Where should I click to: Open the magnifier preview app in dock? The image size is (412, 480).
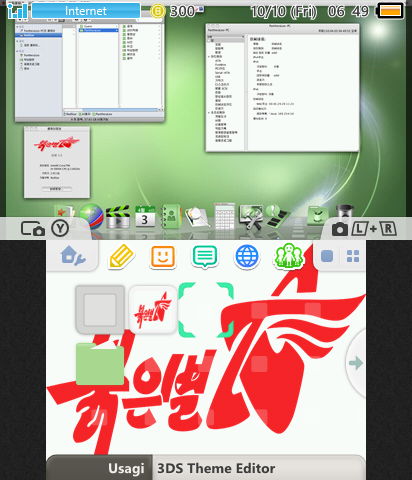197,217
